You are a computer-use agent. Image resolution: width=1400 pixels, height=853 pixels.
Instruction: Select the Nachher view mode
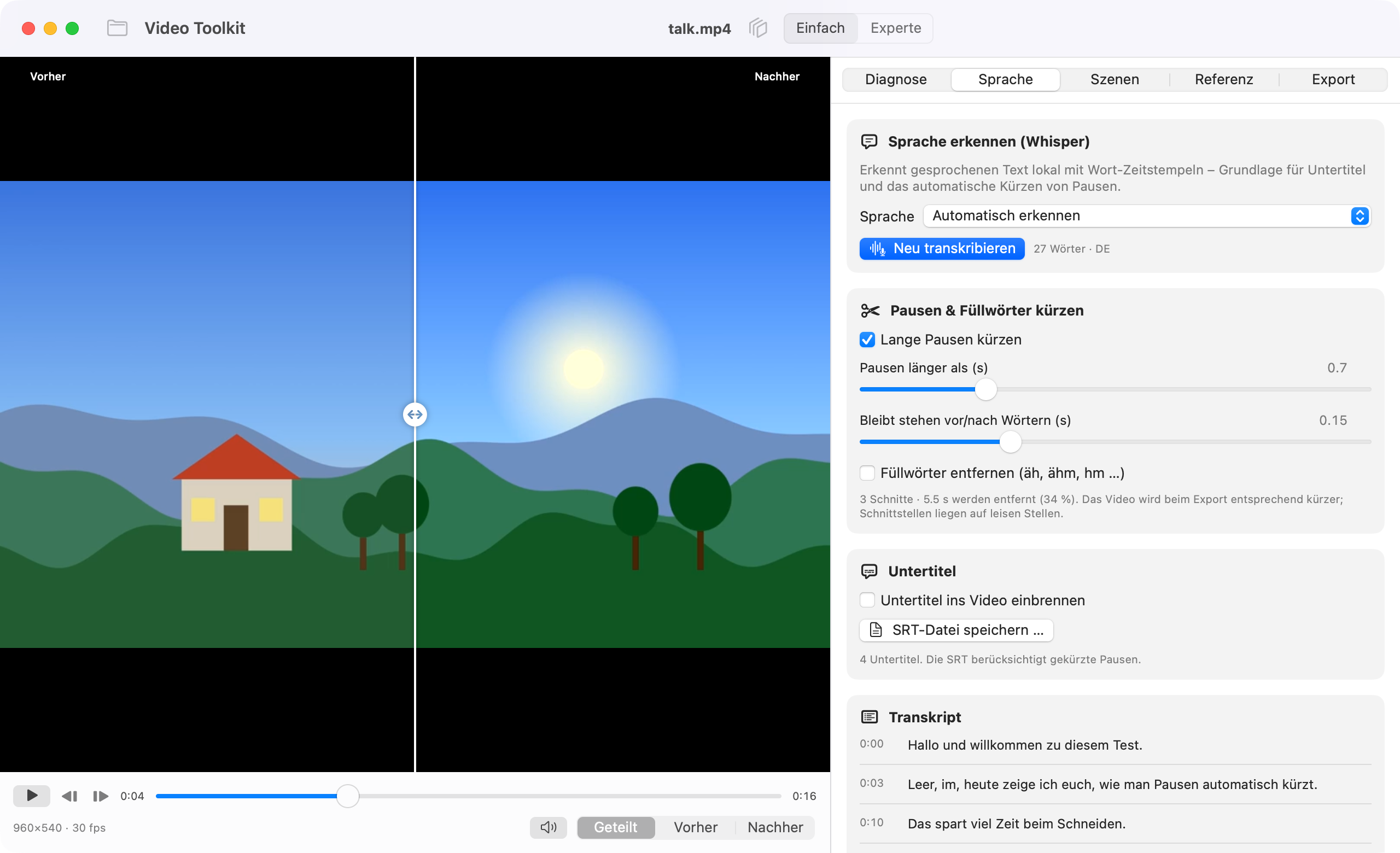click(x=775, y=827)
